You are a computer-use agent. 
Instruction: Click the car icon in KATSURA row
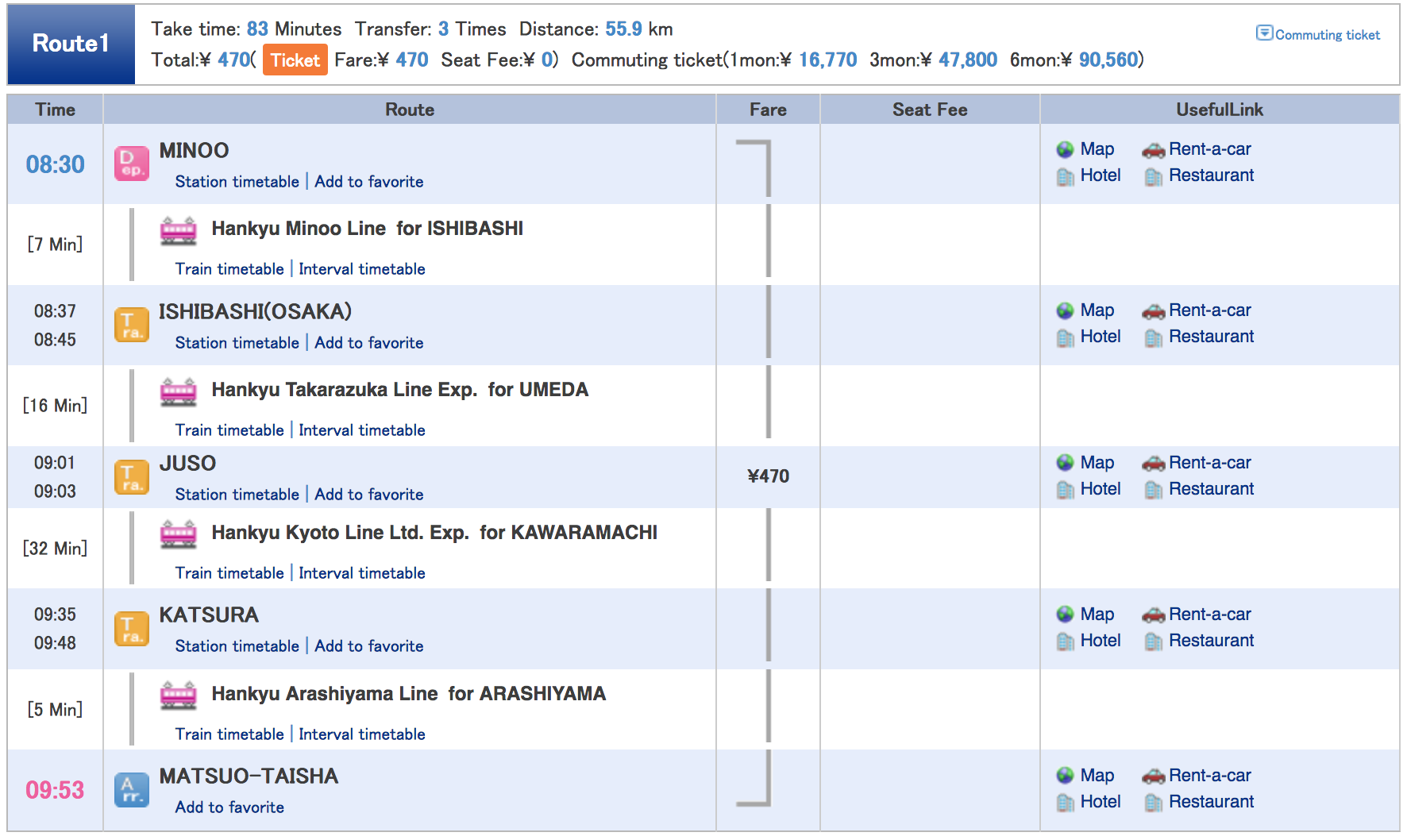point(1154,615)
